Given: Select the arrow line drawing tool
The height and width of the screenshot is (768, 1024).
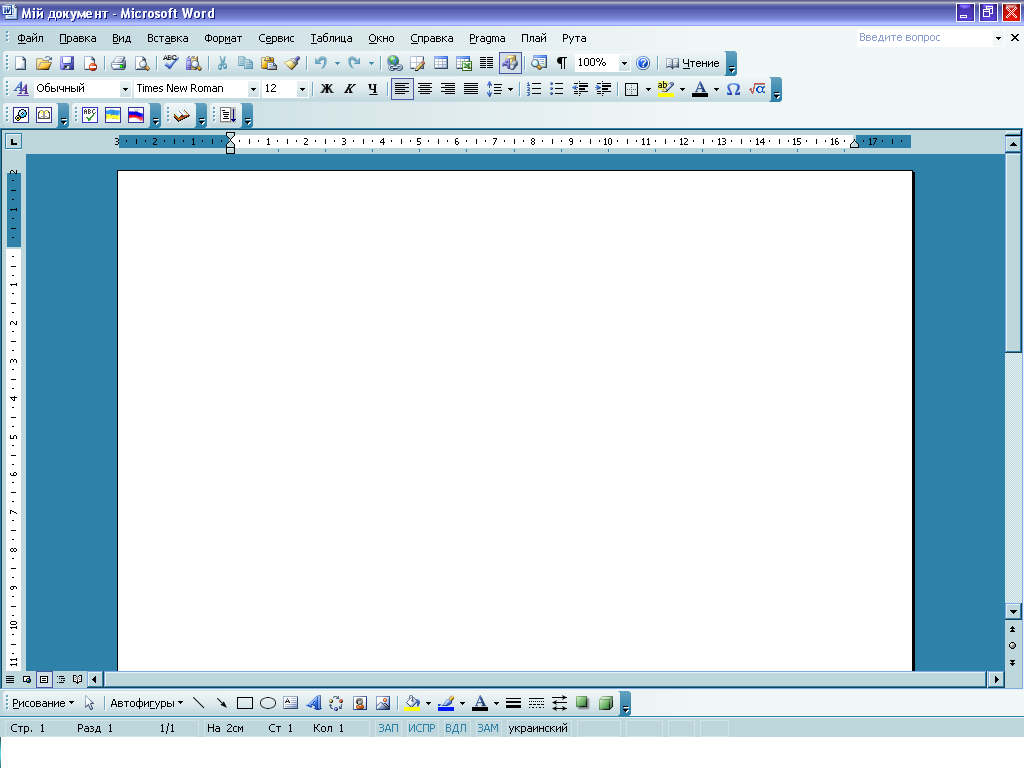Looking at the screenshot, I should click(221, 703).
